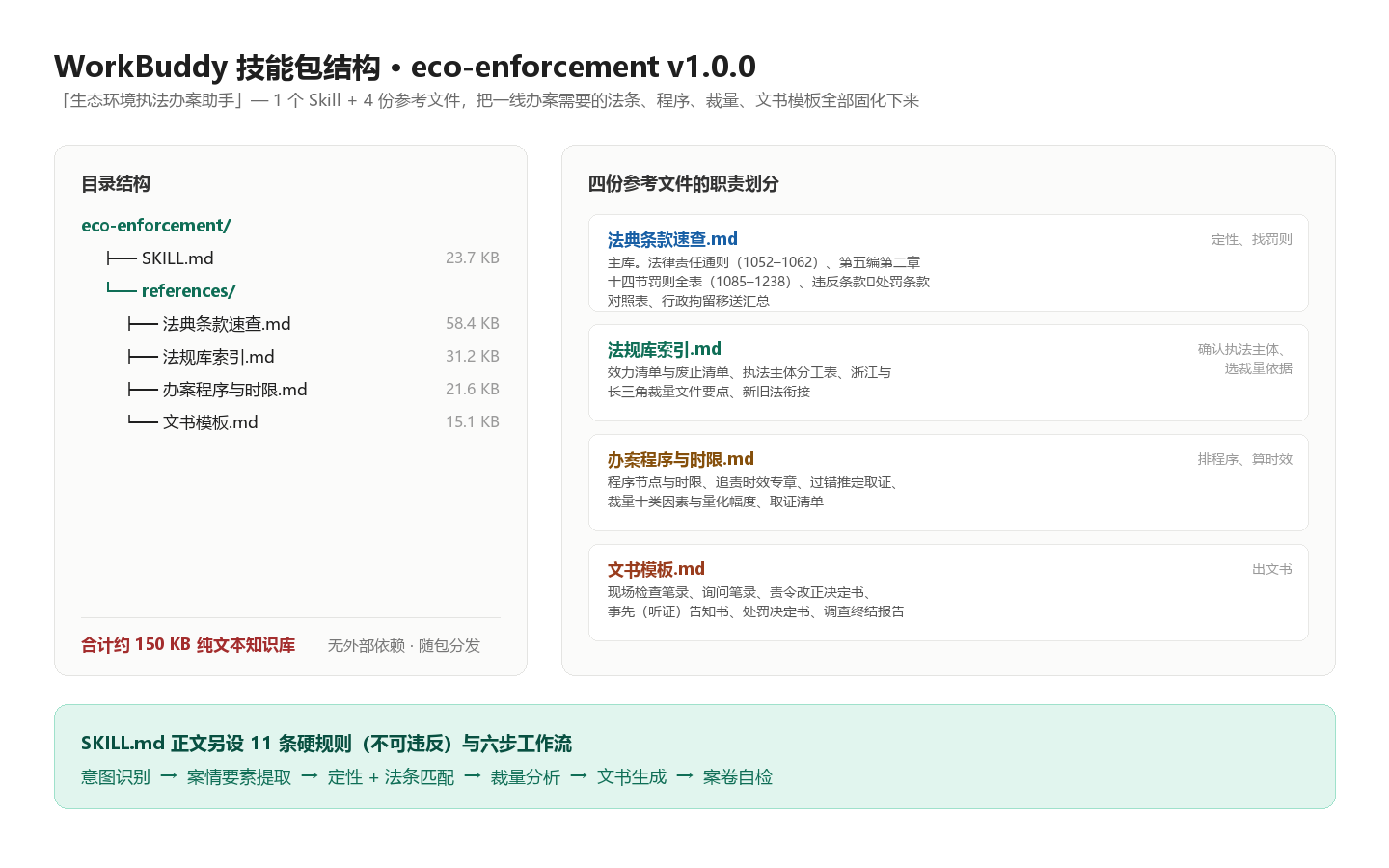Click the 31.2 KB file size
Image resolution: width=1389 pixels, height=868 pixels.
[x=473, y=357]
